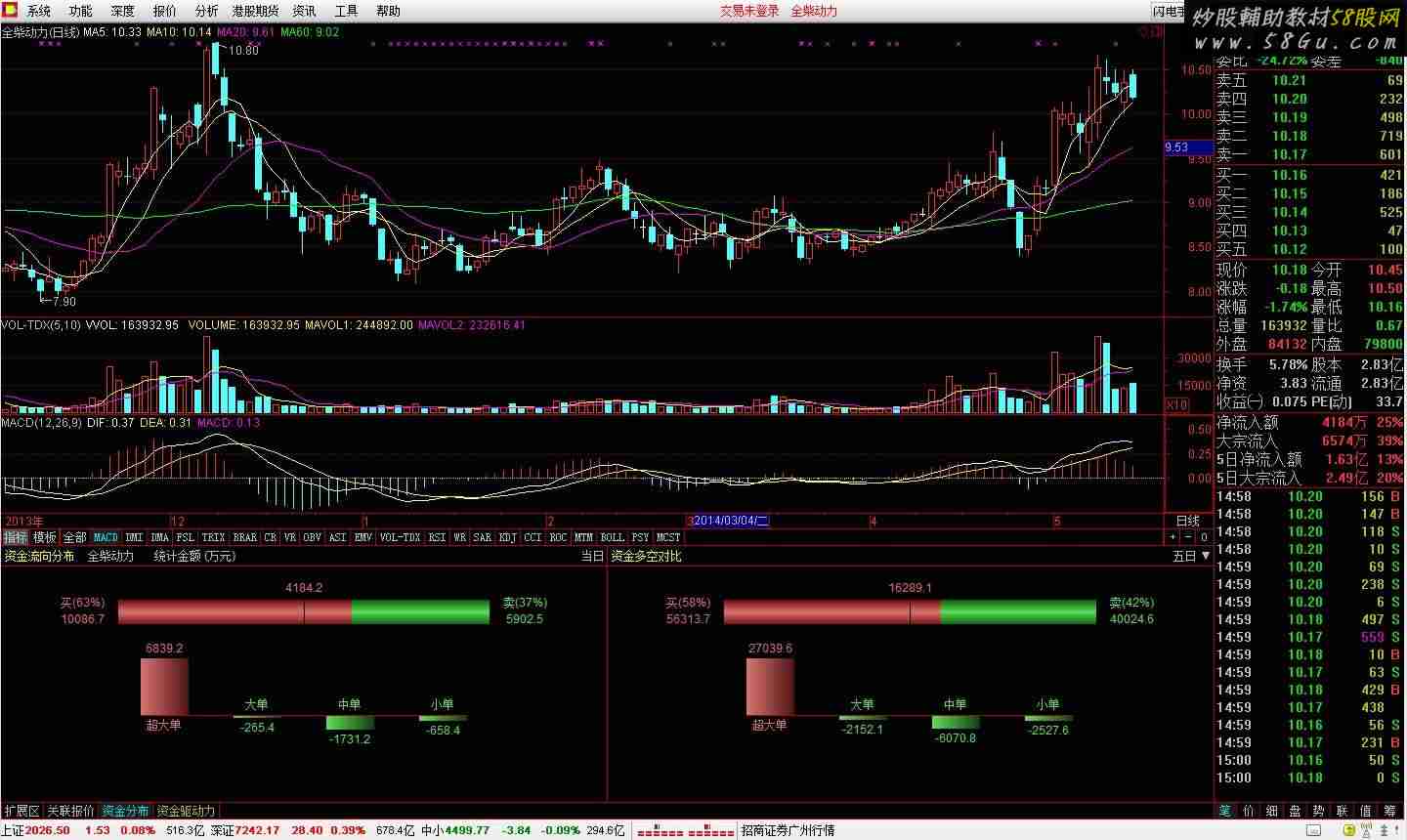Switch to the 模板 tab
This screenshot has width=1407, height=840.
coord(45,537)
